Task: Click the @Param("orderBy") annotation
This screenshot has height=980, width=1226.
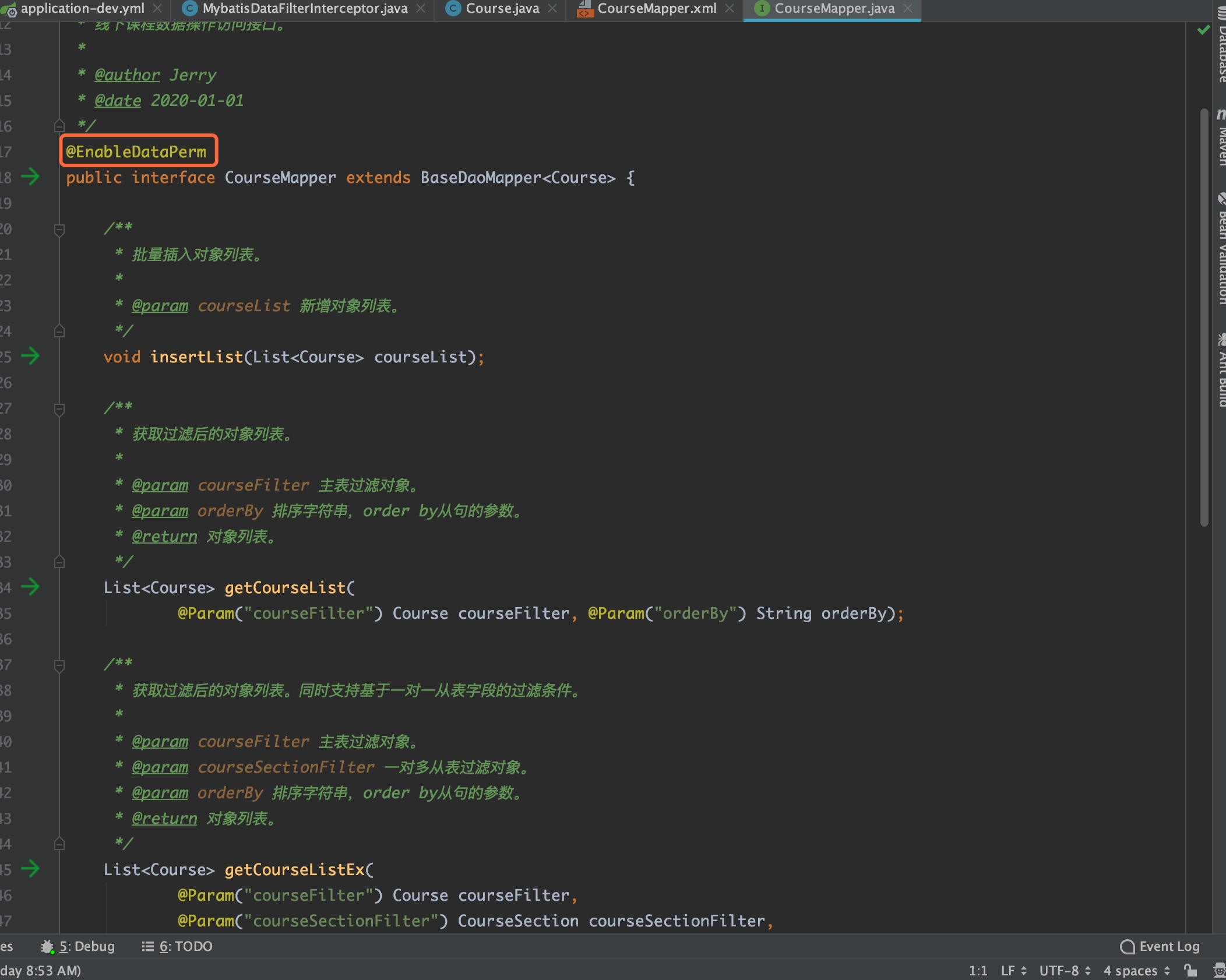Action: tap(667, 613)
